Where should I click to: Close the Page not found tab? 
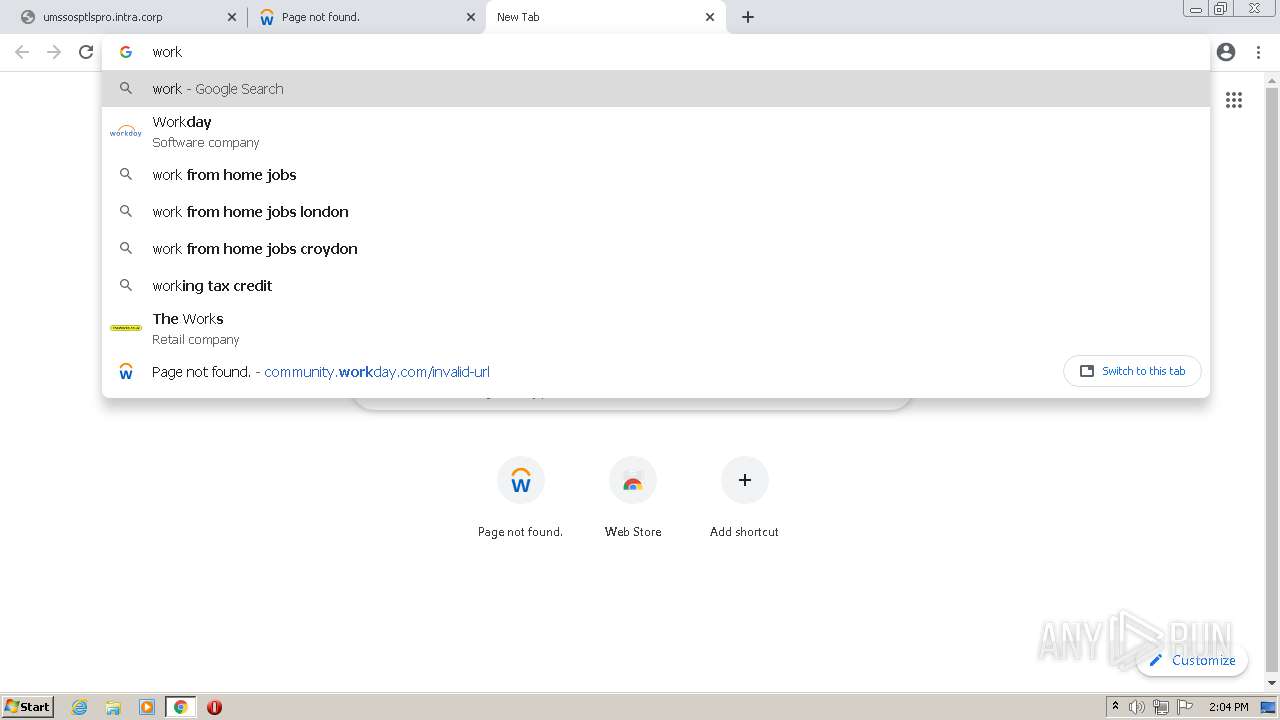471,17
